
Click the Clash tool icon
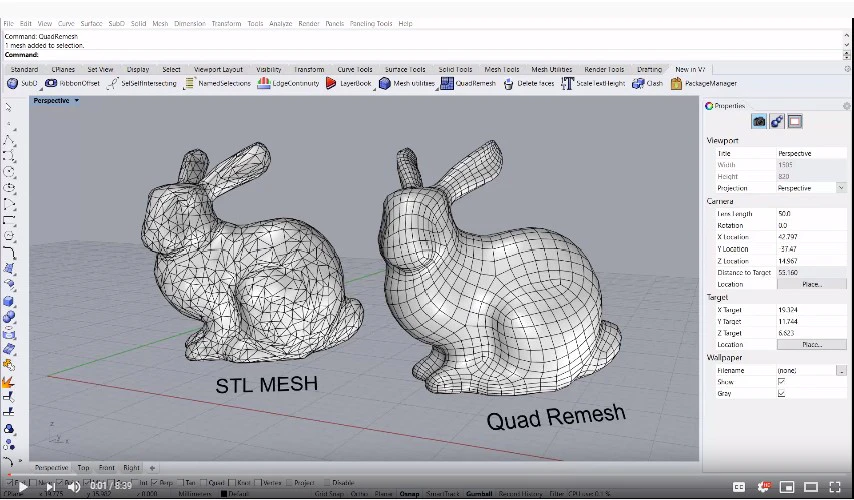coord(638,83)
